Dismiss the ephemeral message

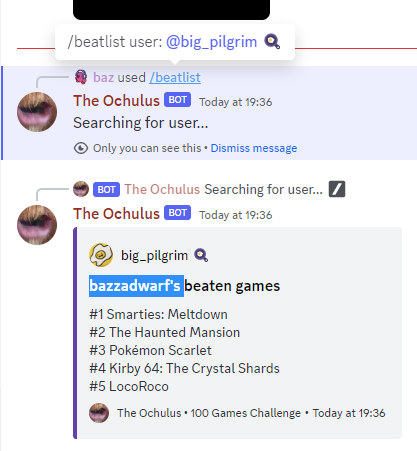pyautogui.click(x=254, y=148)
